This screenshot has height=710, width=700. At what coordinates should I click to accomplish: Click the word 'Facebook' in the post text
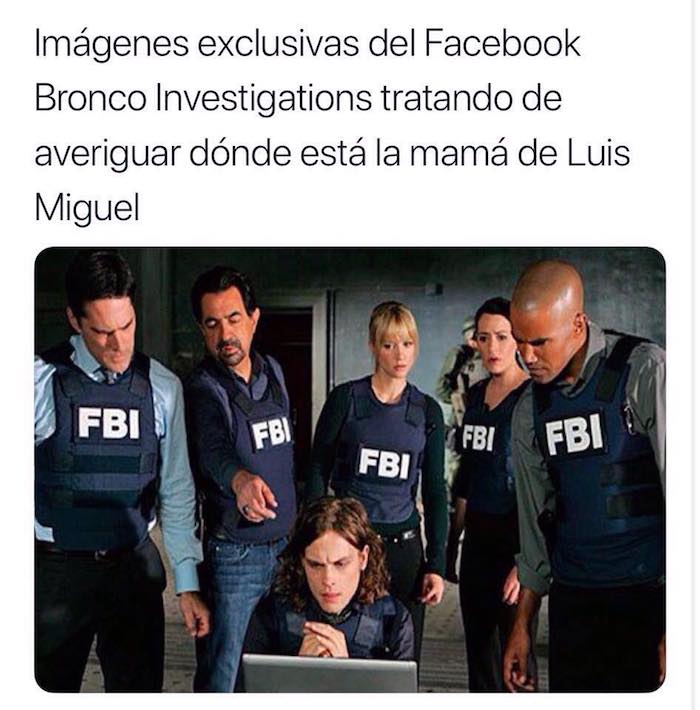click(502, 44)
